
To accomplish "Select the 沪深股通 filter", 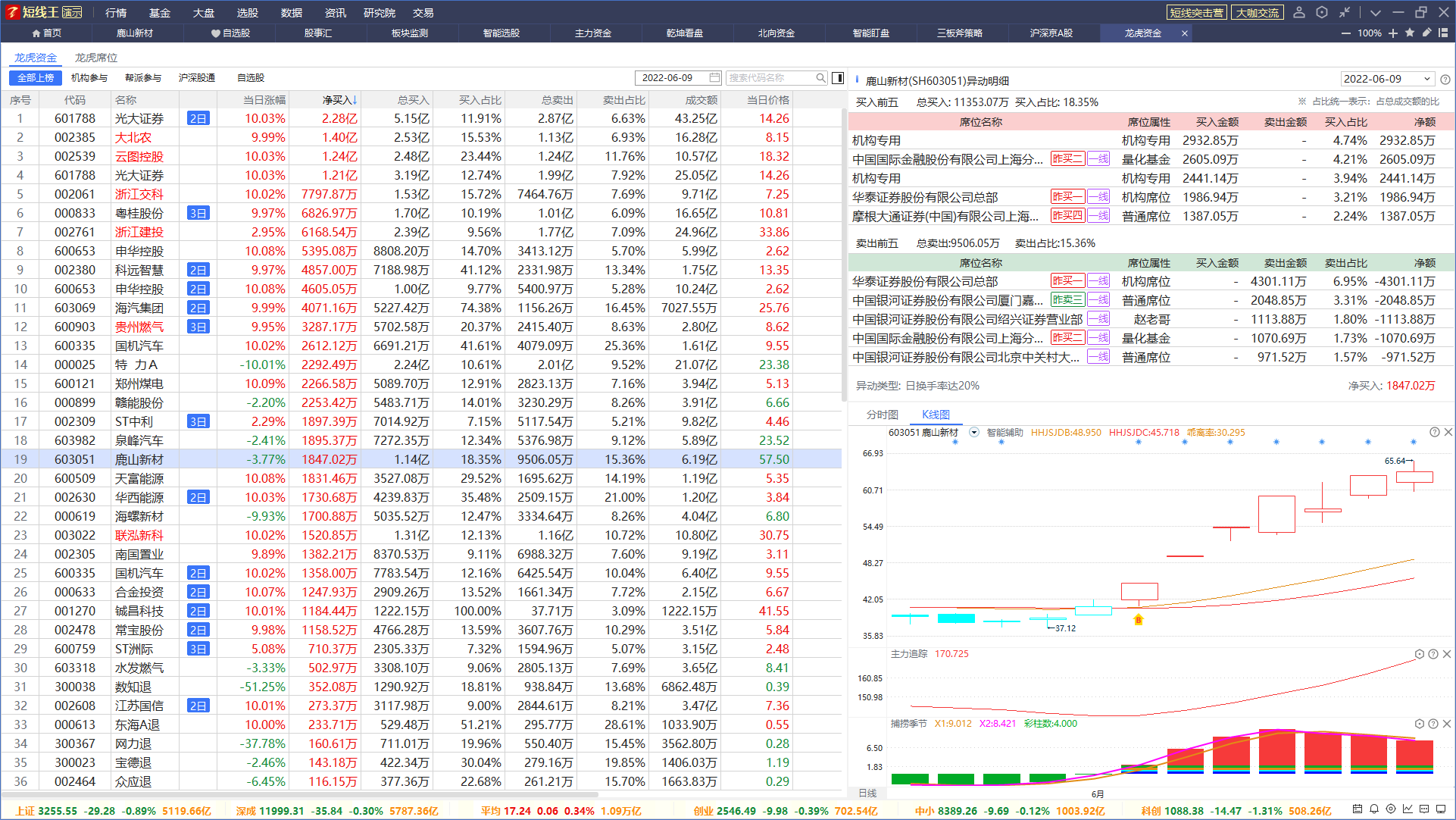I will [197, 78].
